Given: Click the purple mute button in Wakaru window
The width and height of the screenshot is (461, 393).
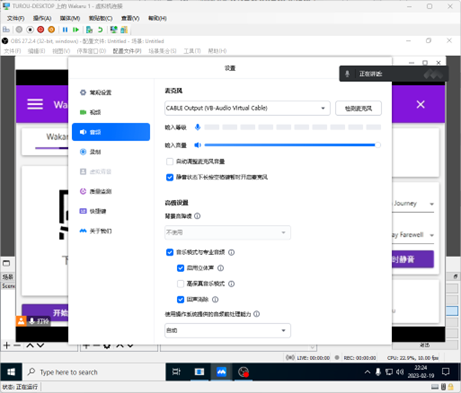Looking at the screenshot, I should pyautogui.click(x=413, y=259).
